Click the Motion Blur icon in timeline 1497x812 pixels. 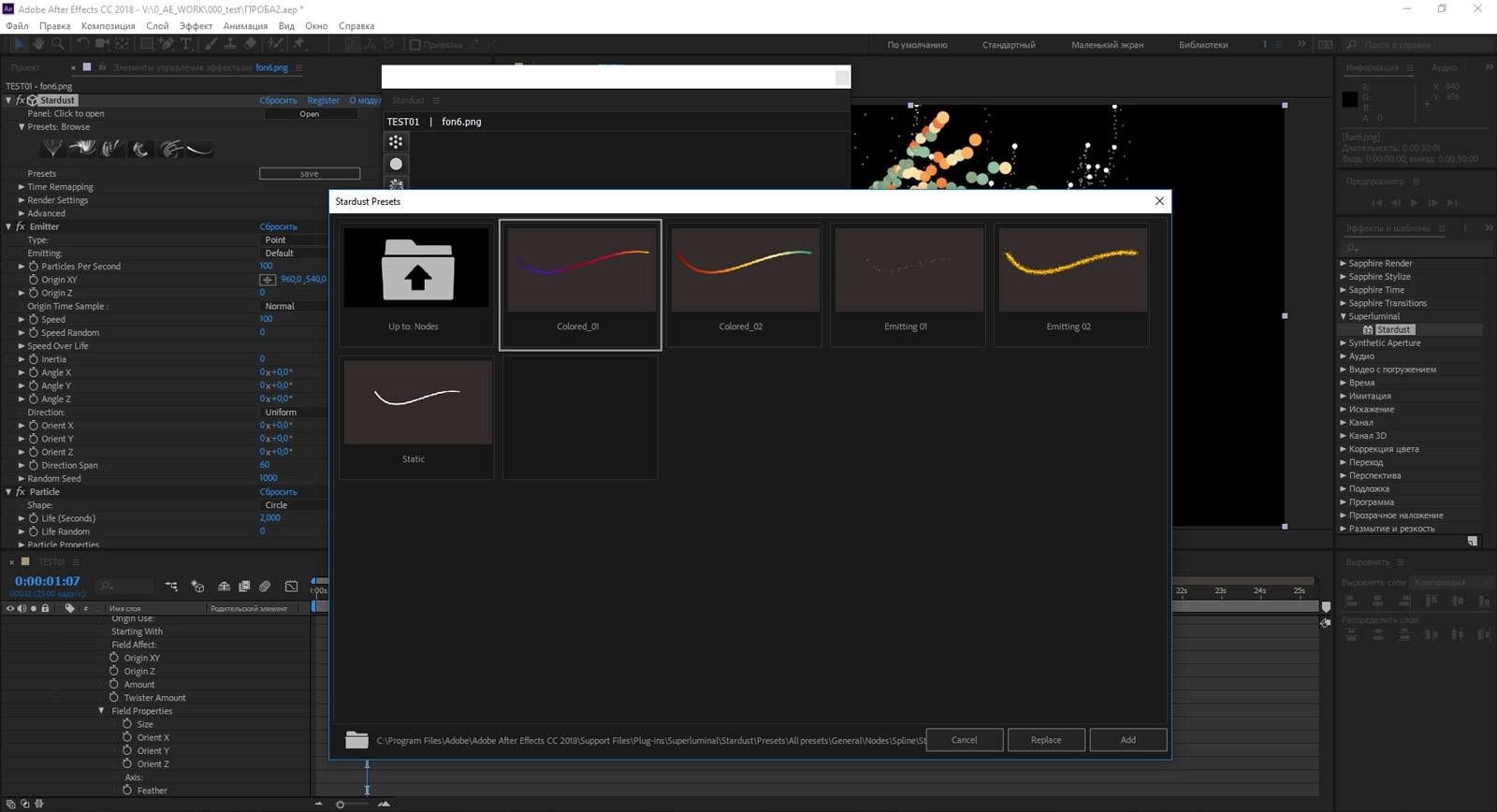[265, 587]
